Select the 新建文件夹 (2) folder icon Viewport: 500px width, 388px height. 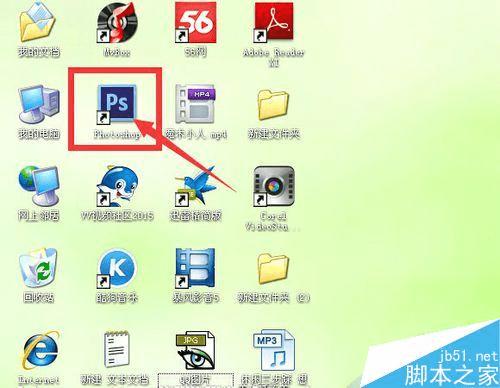pos(273,268)
